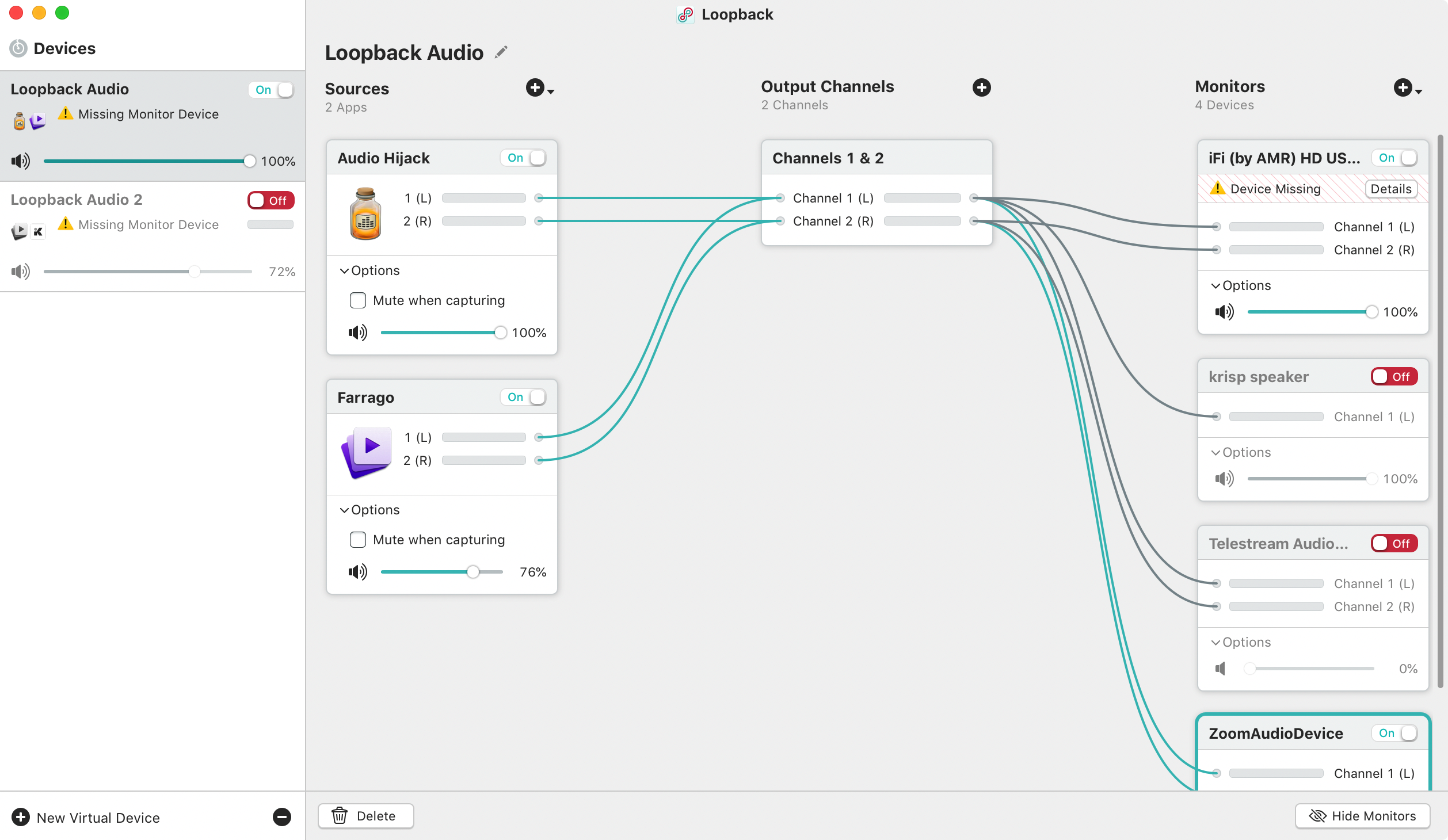Toggle the Farrago source switch
This screenshot has height=840, width=1448.
(x=523, y=397)
